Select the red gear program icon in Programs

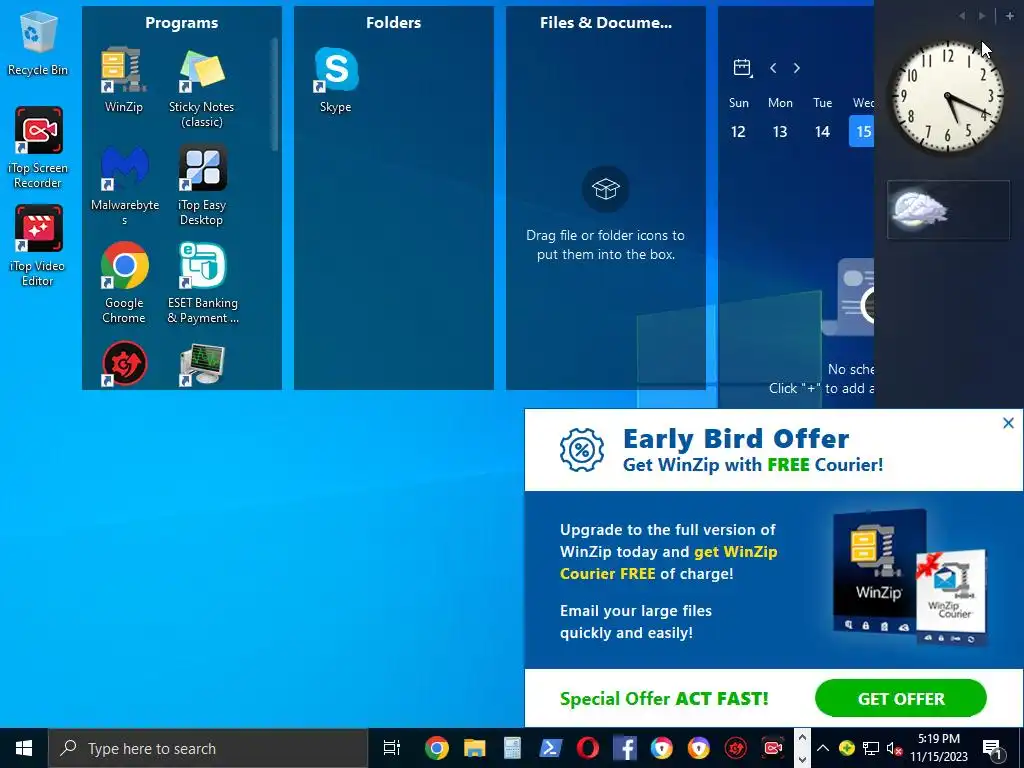point(124,364)
